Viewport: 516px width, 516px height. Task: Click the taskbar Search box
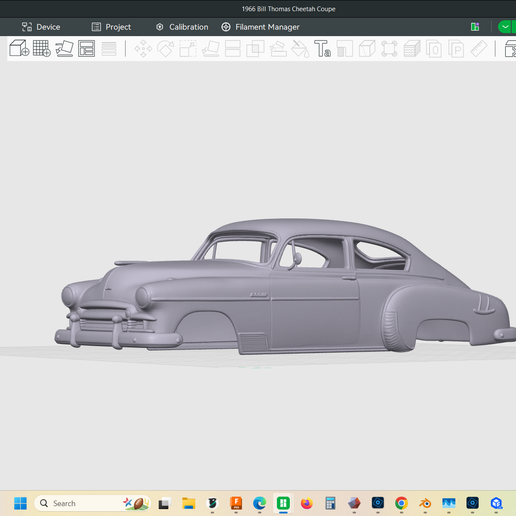tap(92, 503)
